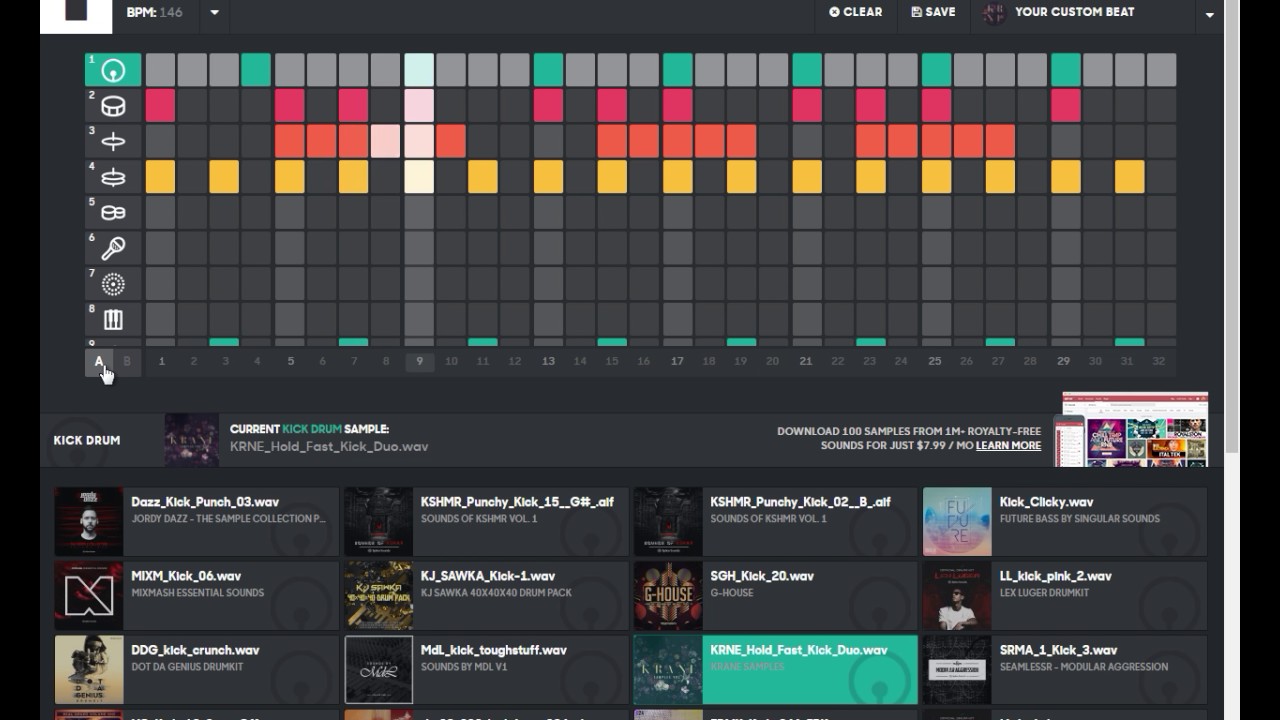Enable track 7 step 29

tap(1066, 284)
